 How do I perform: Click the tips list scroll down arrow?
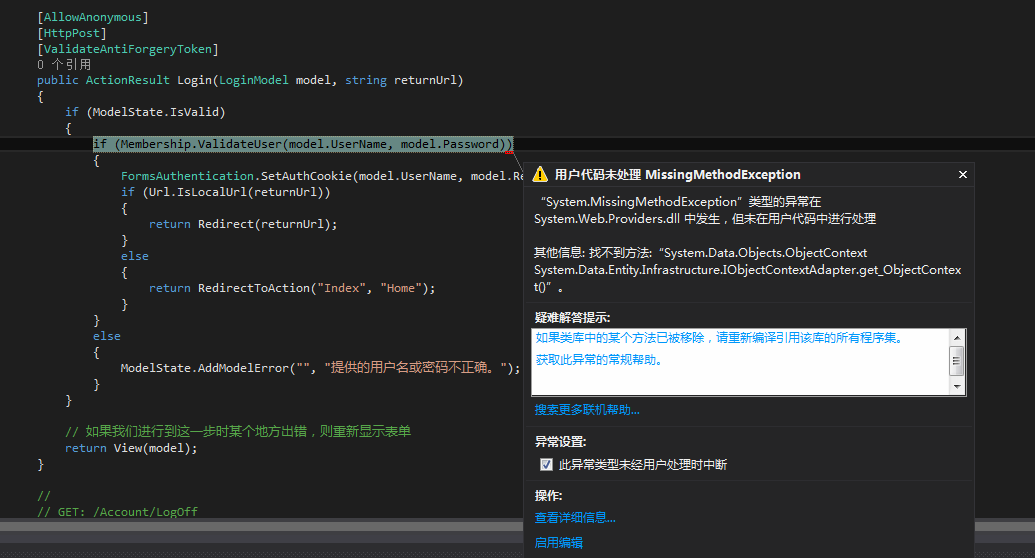(x=956, y=387)
